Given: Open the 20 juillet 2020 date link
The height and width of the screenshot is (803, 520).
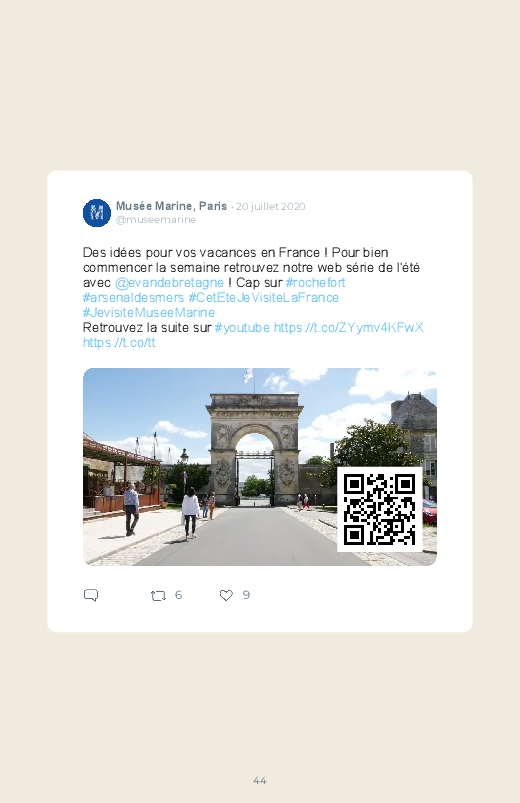Looking at the screenshot, I should pos(271,206).
